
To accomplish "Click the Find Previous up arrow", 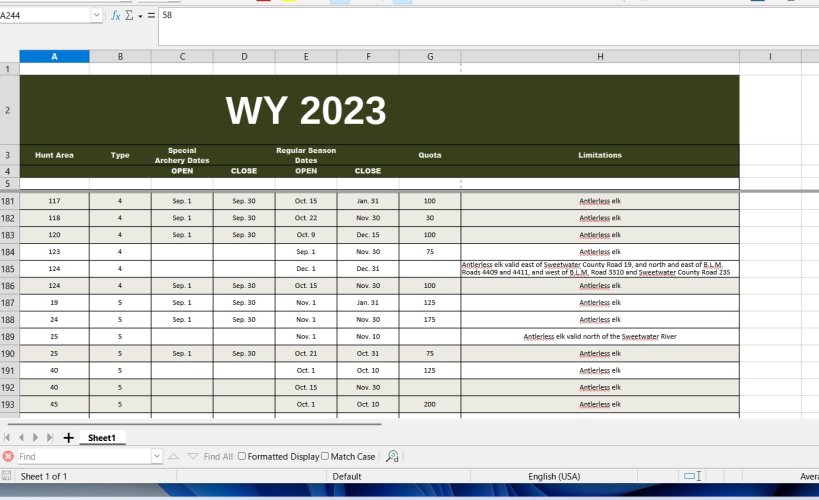I will (x=173, y=457).
